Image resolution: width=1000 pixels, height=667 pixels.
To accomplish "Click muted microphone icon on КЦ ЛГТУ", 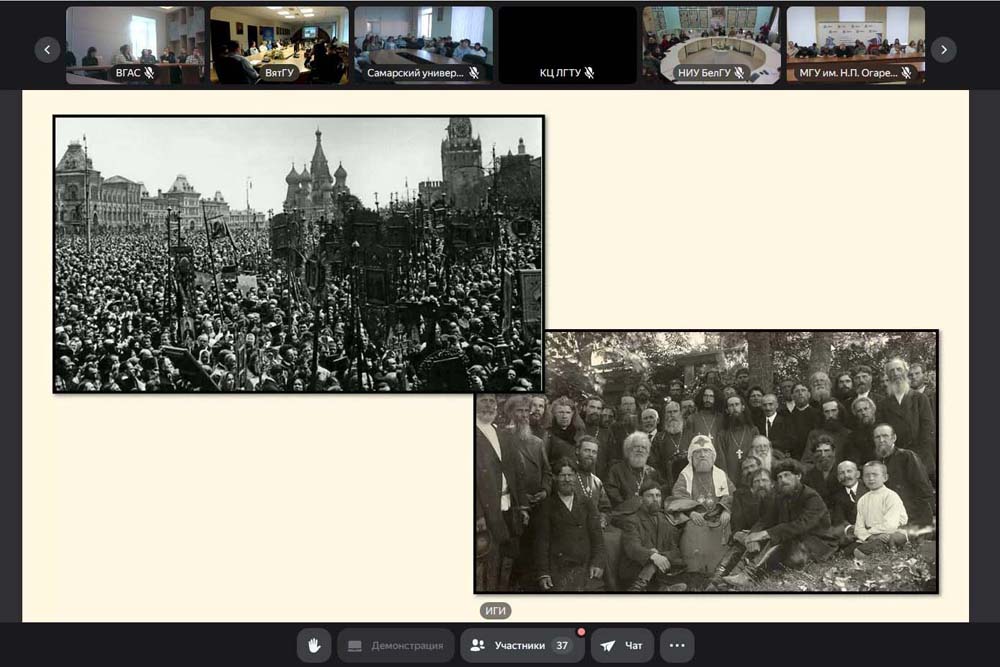I will point(590,73).
